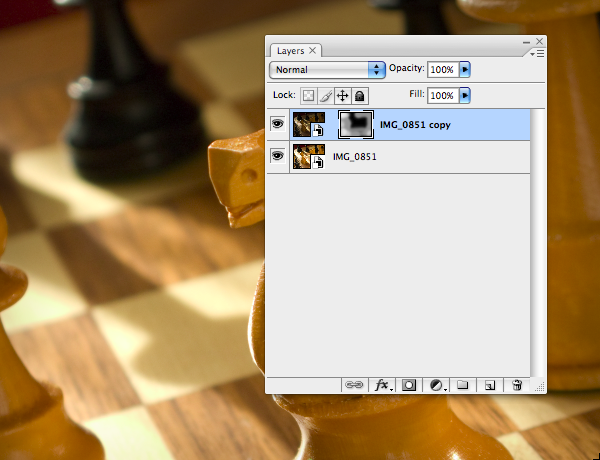Minimize the Layers panel
The image size is (600, 460).
point(527,42)
